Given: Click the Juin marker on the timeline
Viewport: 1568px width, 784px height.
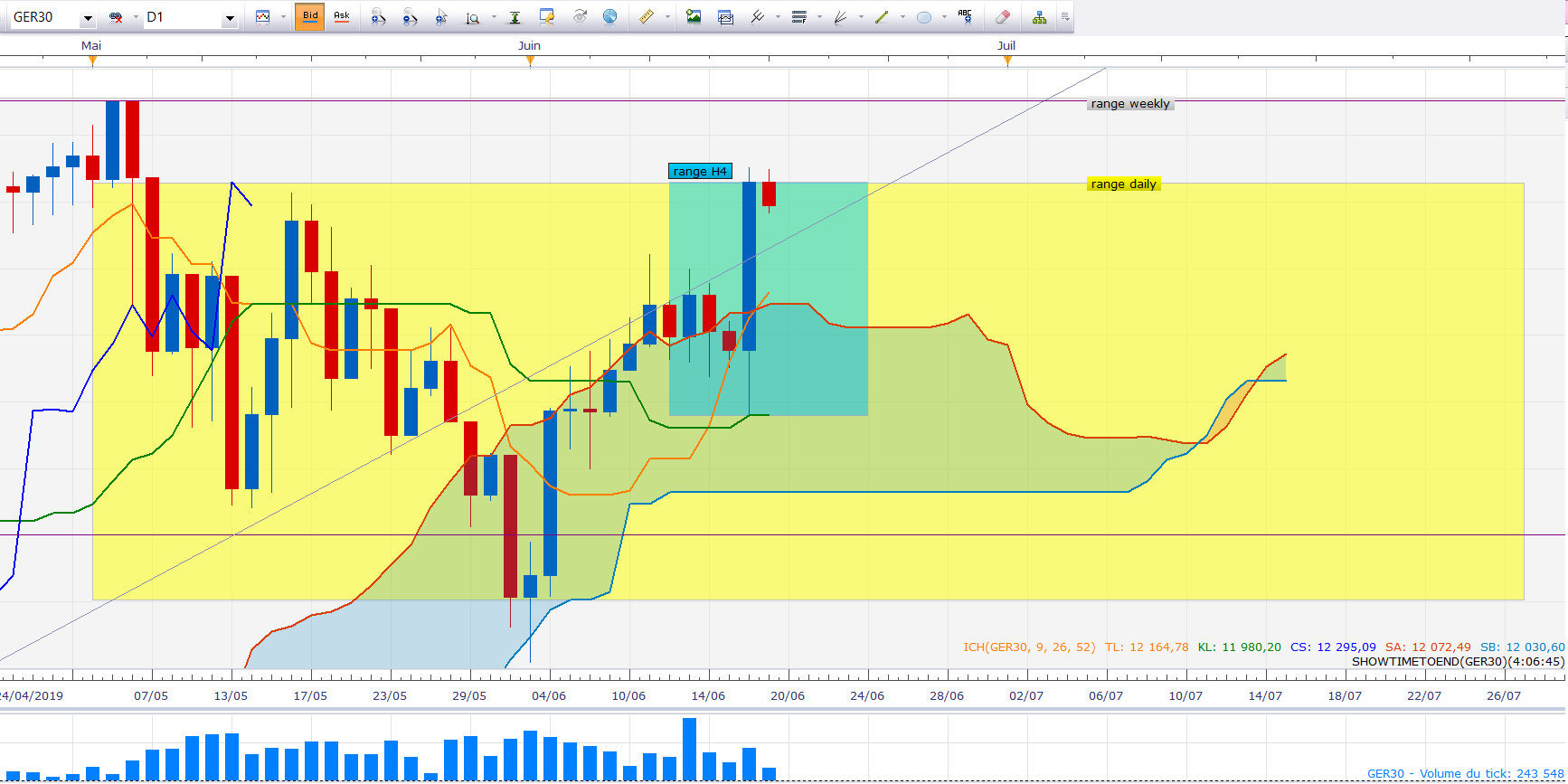Looking at the screenshot, I should [x=530, y=61].
